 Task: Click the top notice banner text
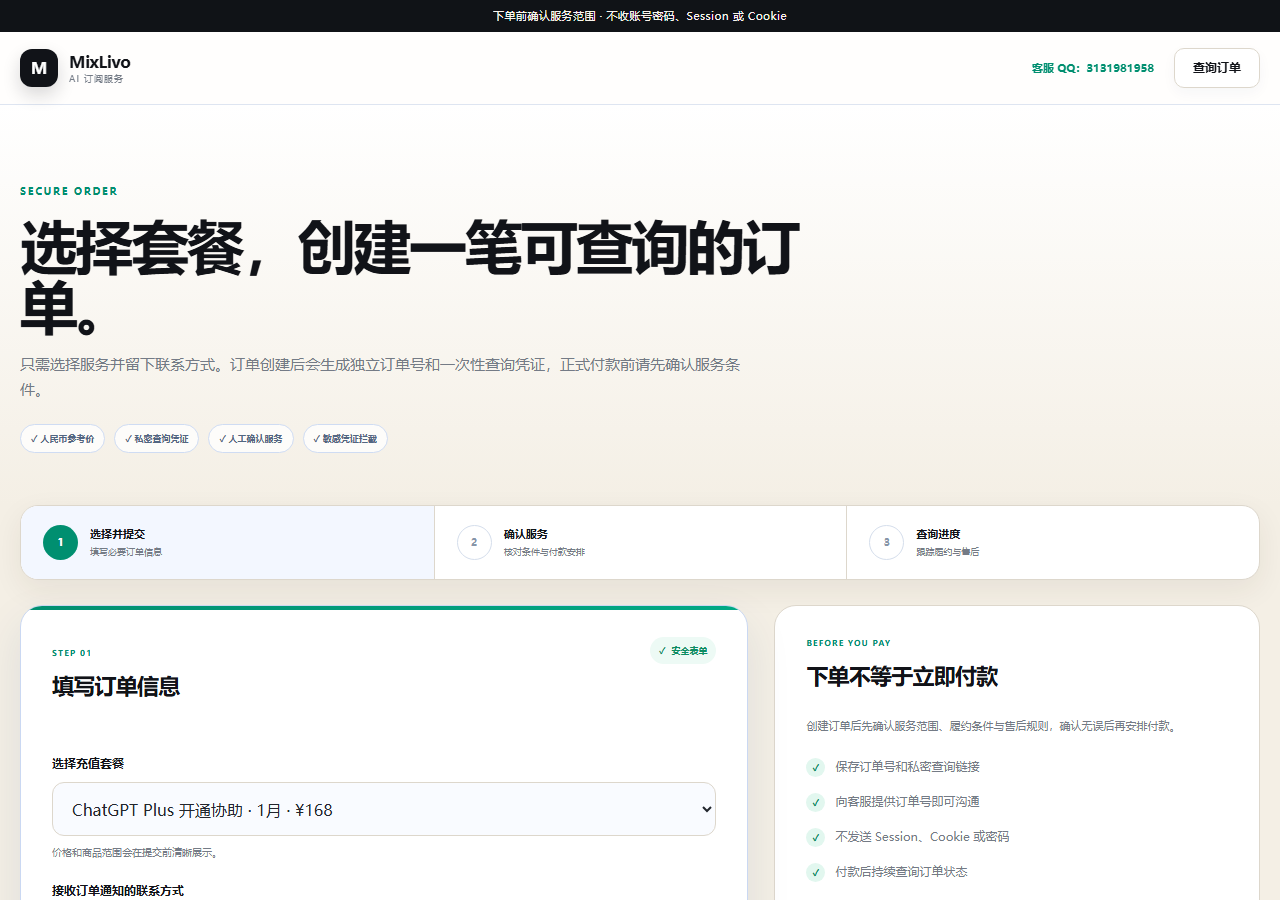coord(640,16)
